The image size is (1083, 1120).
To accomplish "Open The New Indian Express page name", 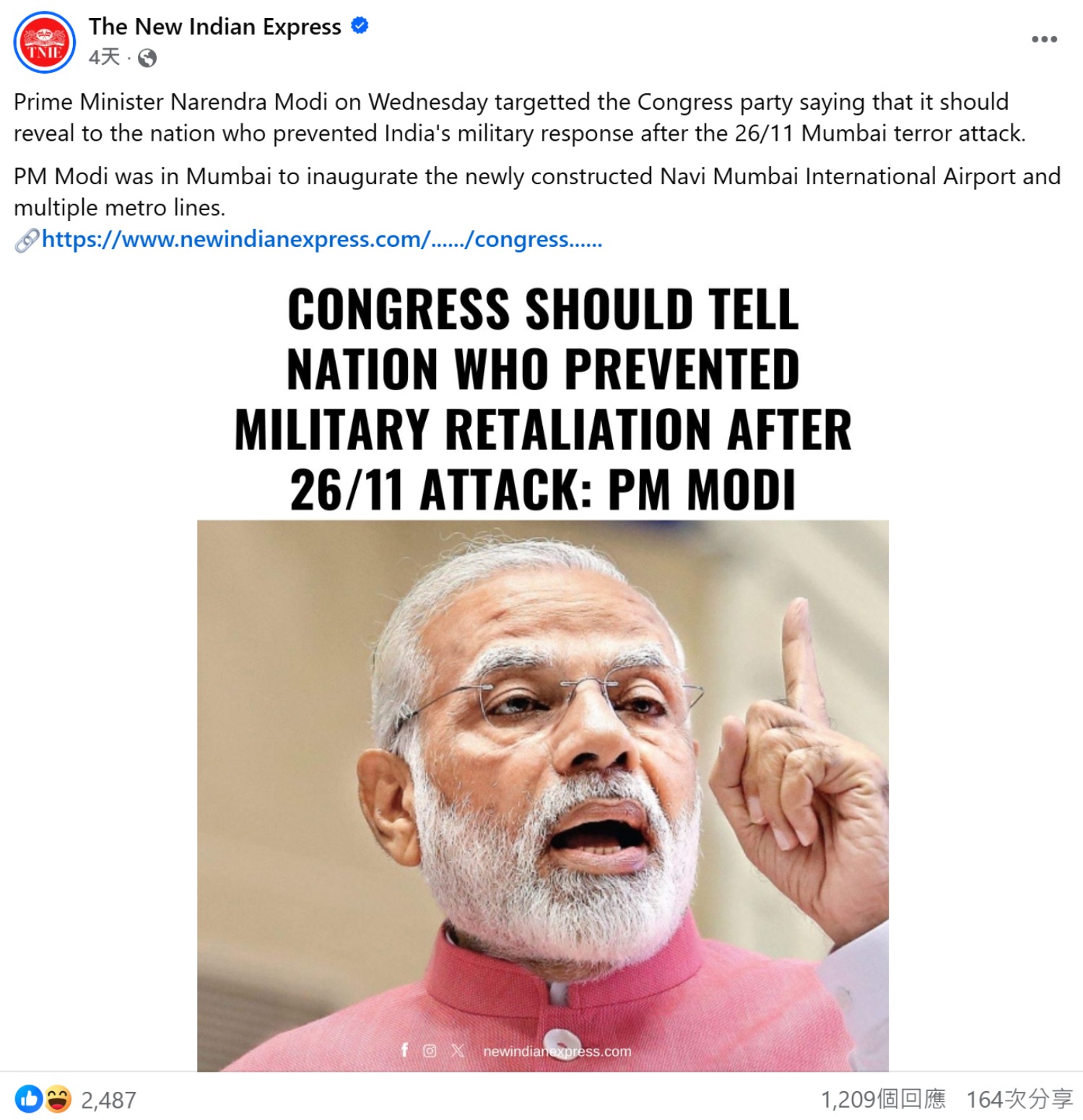I will tap(215, 27).
